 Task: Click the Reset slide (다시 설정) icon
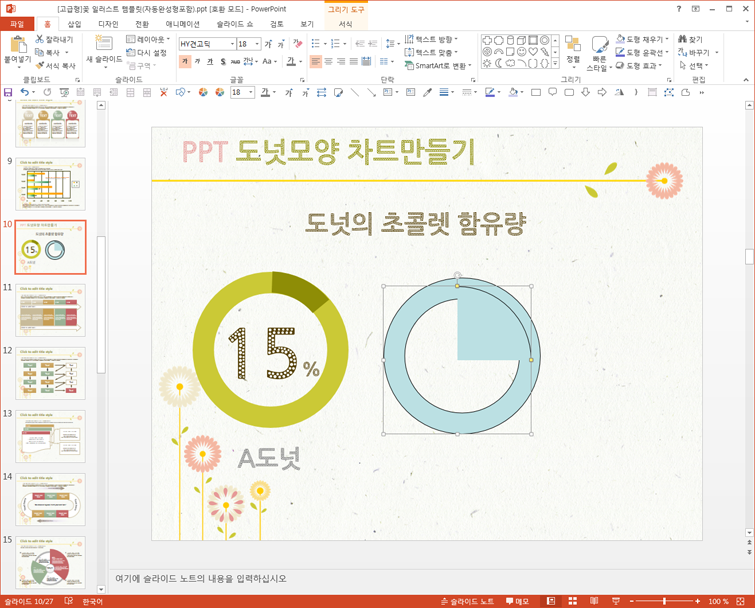130,52
